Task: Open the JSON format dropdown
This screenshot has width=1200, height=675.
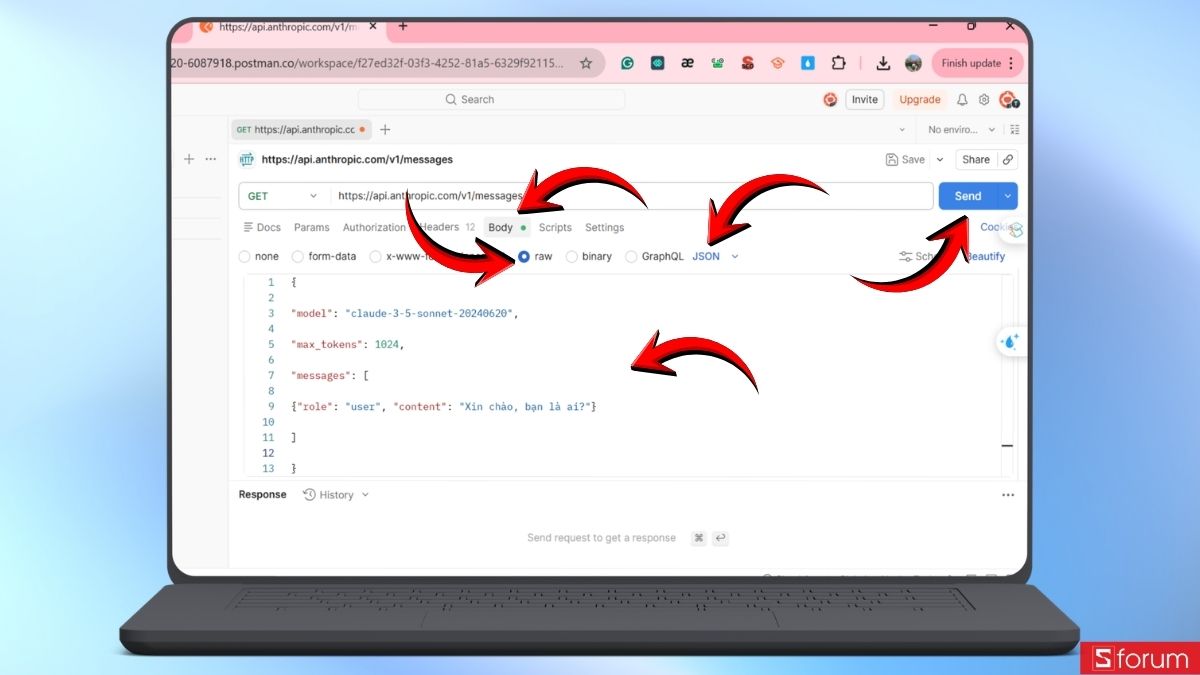Action: tap(715, 257)
